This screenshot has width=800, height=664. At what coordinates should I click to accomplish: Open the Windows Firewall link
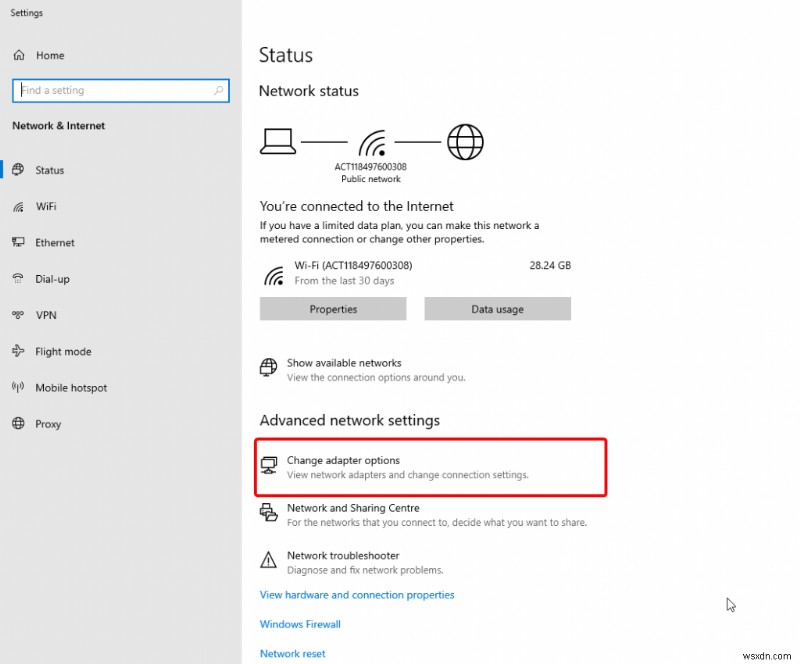pos(299,623)
